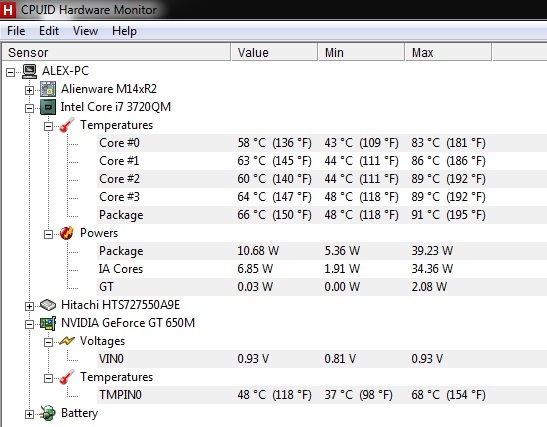Click the 58 °C (136 °F) value

click(x=275, y=143)
